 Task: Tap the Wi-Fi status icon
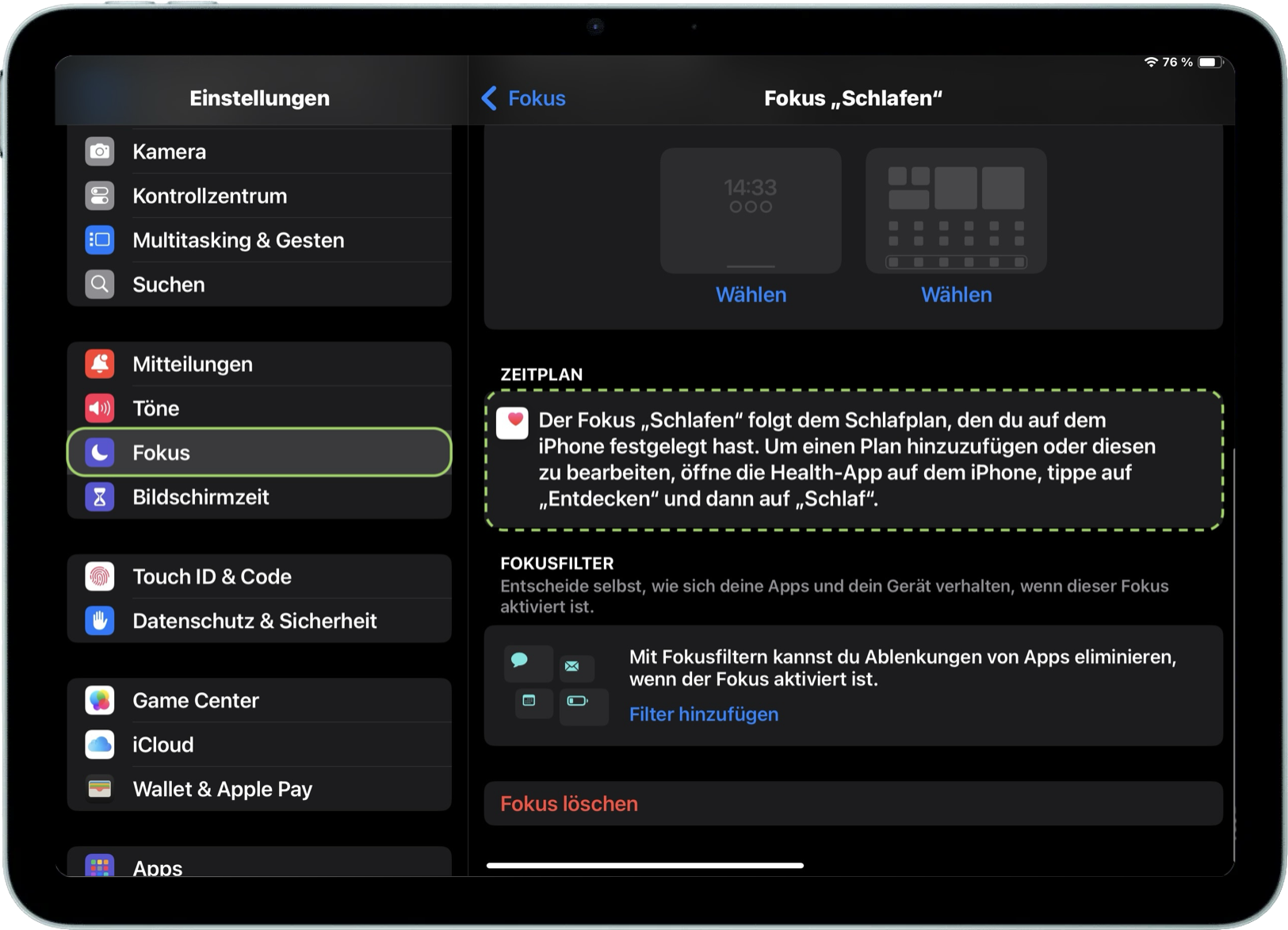[x=1151, y=62]
